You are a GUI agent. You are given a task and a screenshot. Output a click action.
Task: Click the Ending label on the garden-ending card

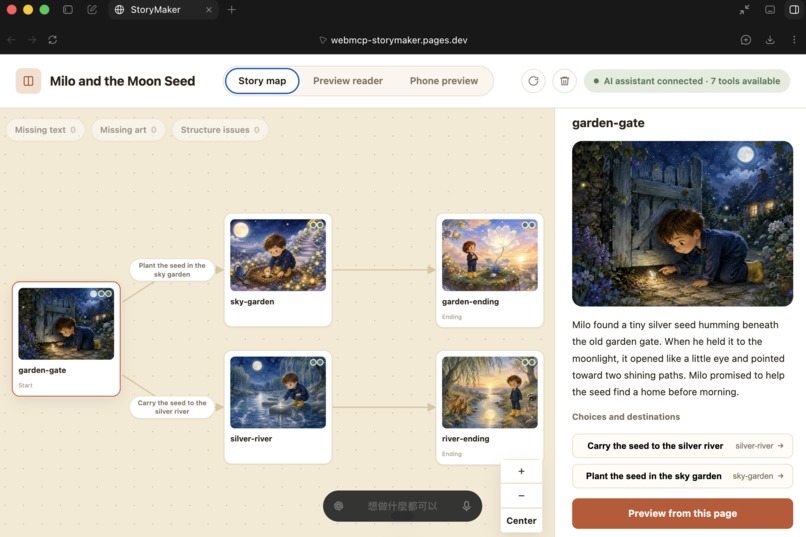452,317
